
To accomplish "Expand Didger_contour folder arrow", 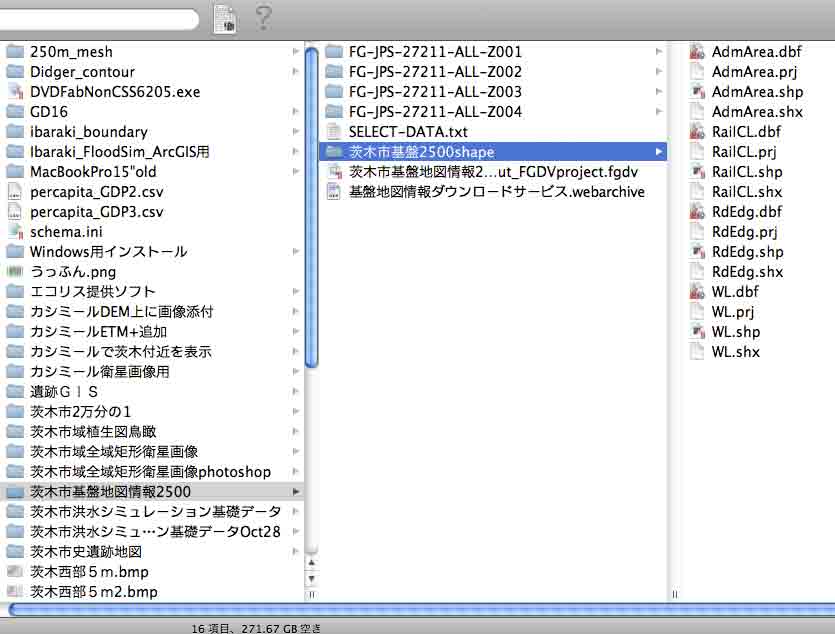I will point(295,71).
